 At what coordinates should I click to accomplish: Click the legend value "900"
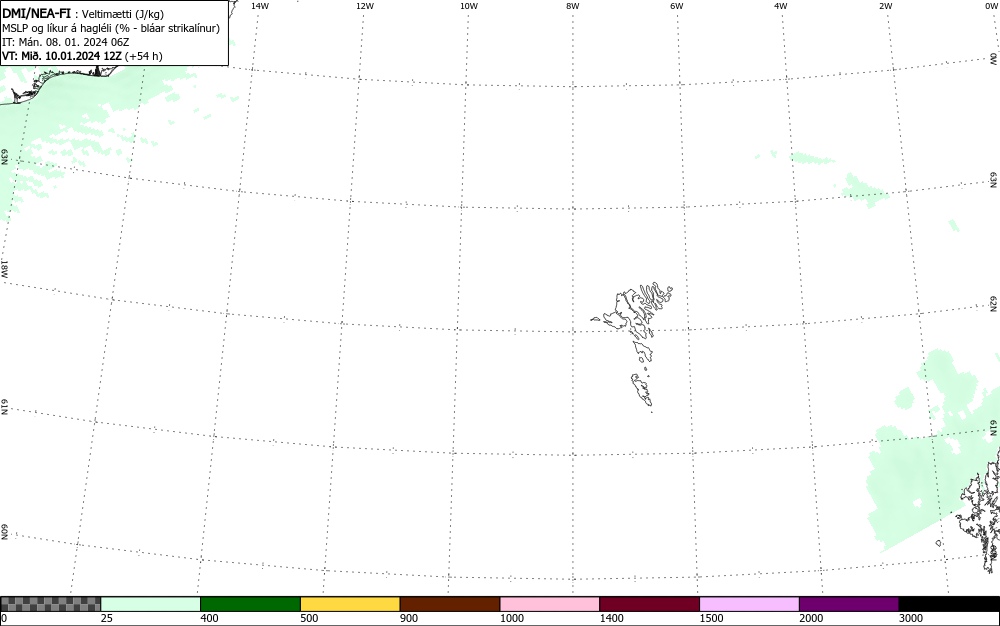pyautogui.click(x=409, y=618)
